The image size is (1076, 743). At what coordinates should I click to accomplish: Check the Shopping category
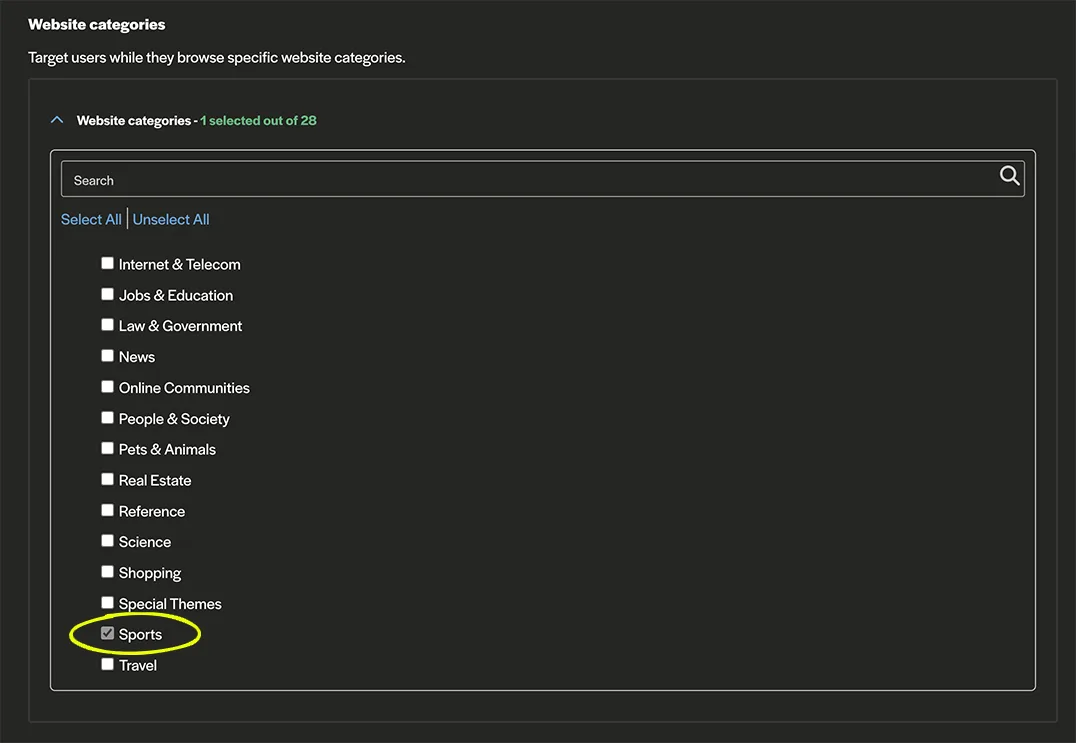click(x=107, y=571)
